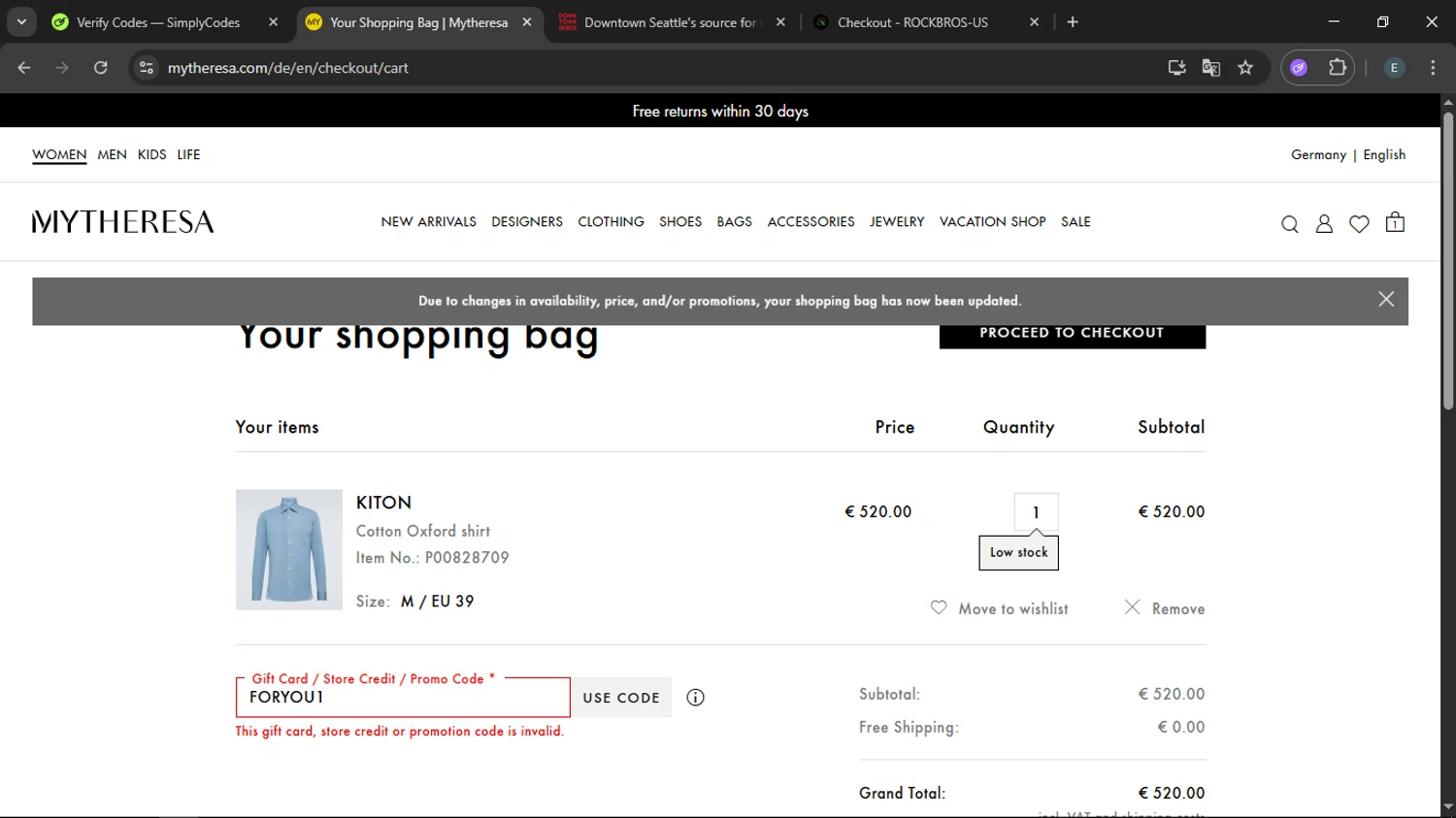This screenshot has height=818, width=1456.
Task: Close the Downtown Seattle tab
Action: (780, 22)
